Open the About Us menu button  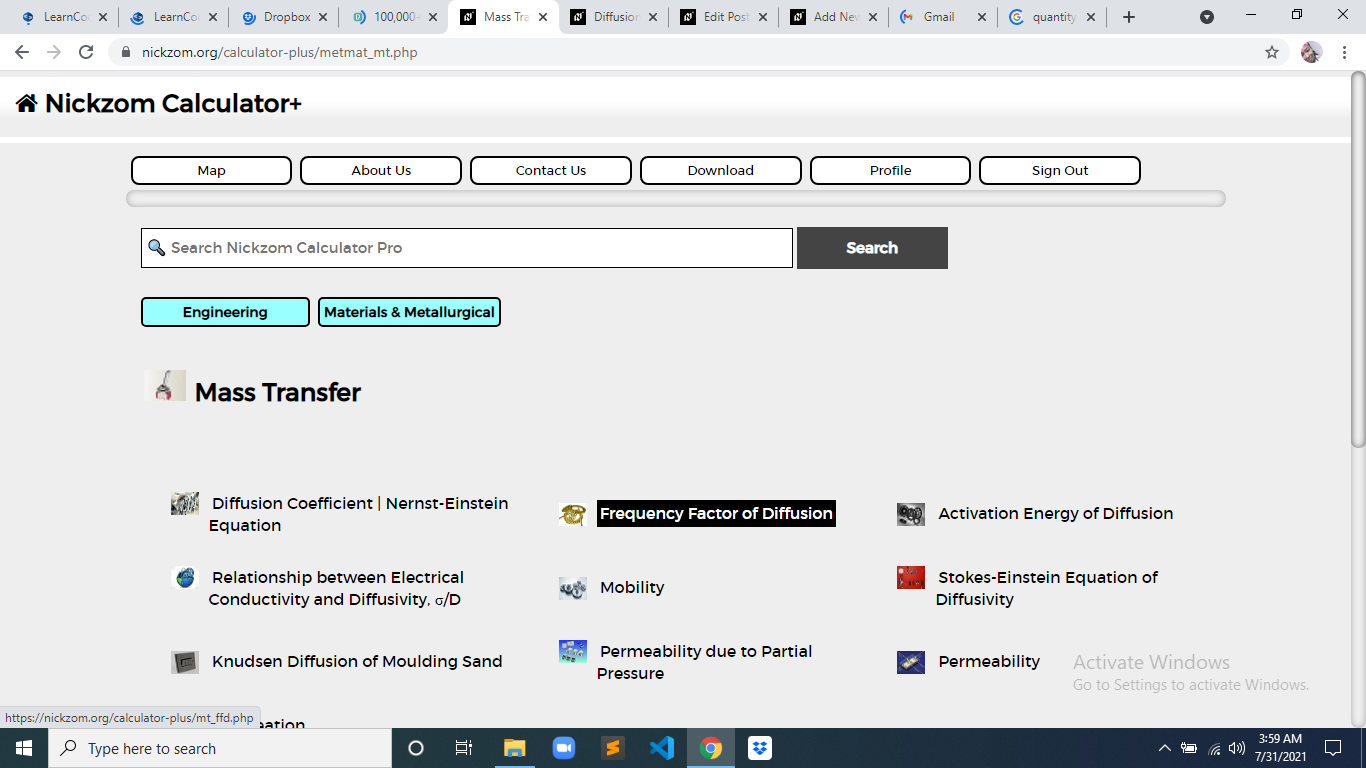(x=381, y=170)
